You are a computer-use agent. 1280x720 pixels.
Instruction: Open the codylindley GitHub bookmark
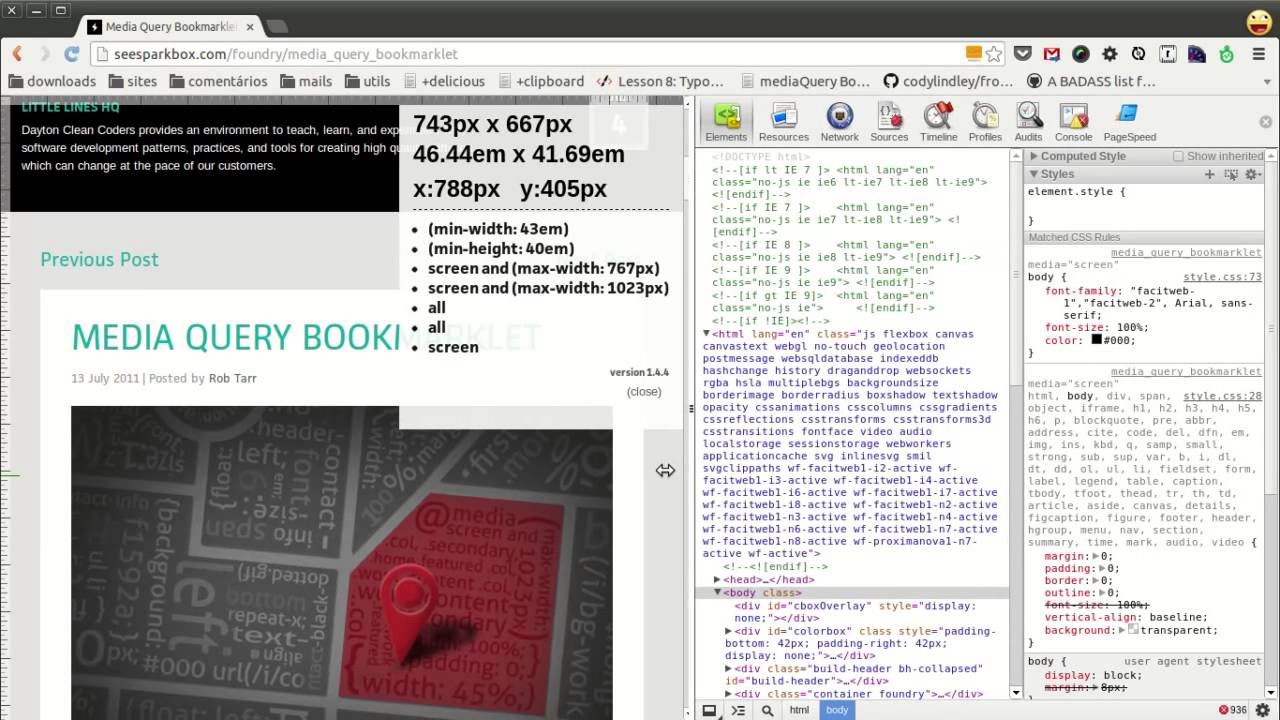click(948, 81)
